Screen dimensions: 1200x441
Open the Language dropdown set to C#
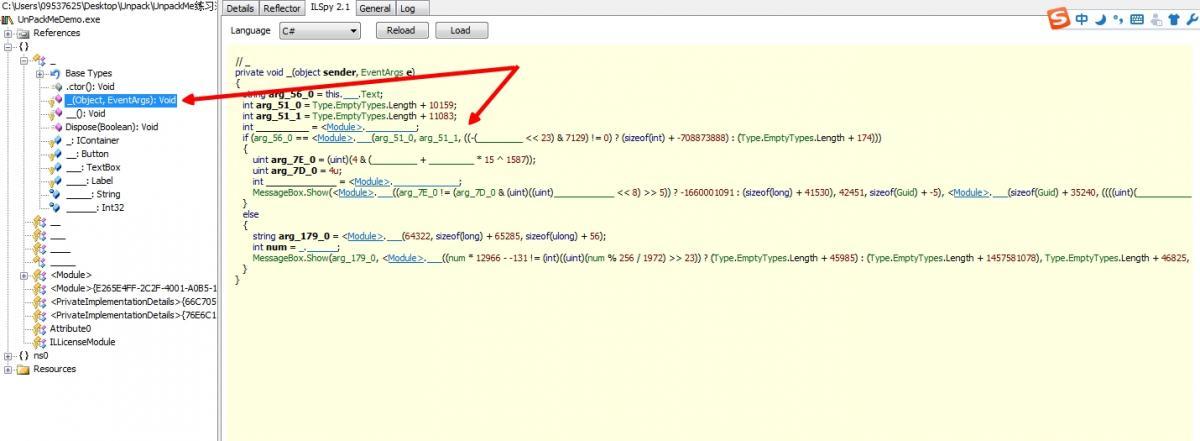click(319, 31)
